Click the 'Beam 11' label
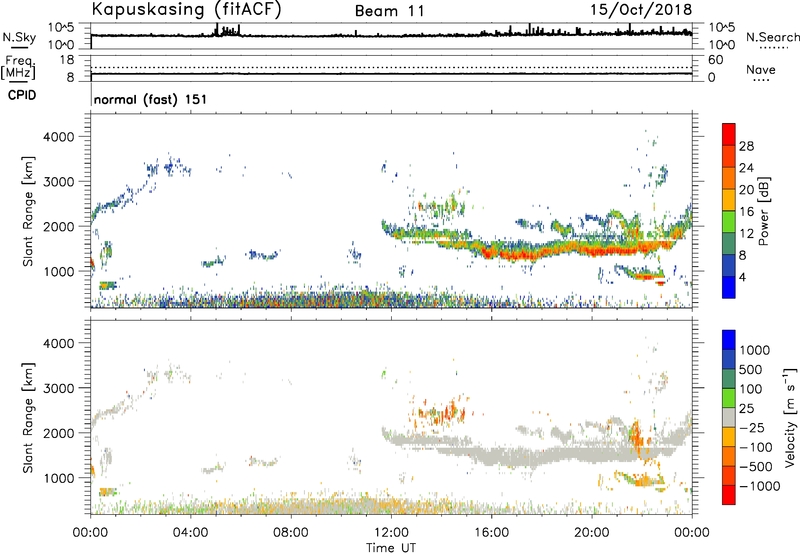Screen dimensions: 800x554 (x=389, y=11)
